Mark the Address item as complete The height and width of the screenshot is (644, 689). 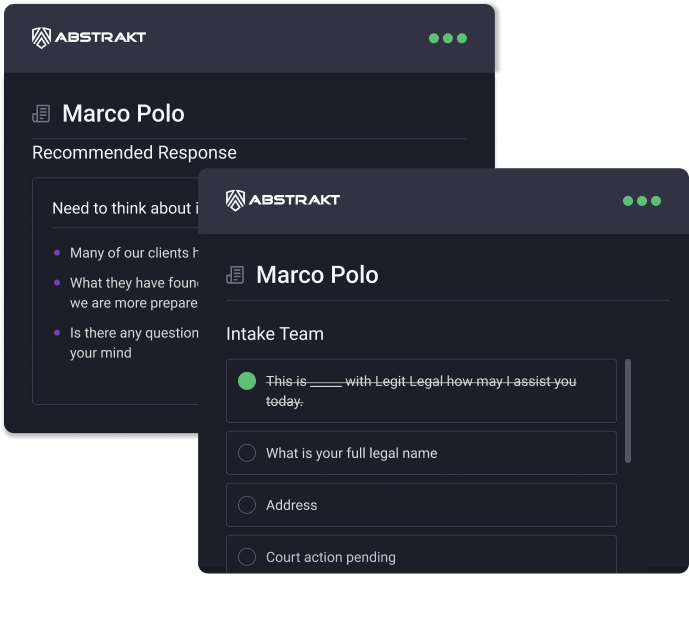point(247,505)
